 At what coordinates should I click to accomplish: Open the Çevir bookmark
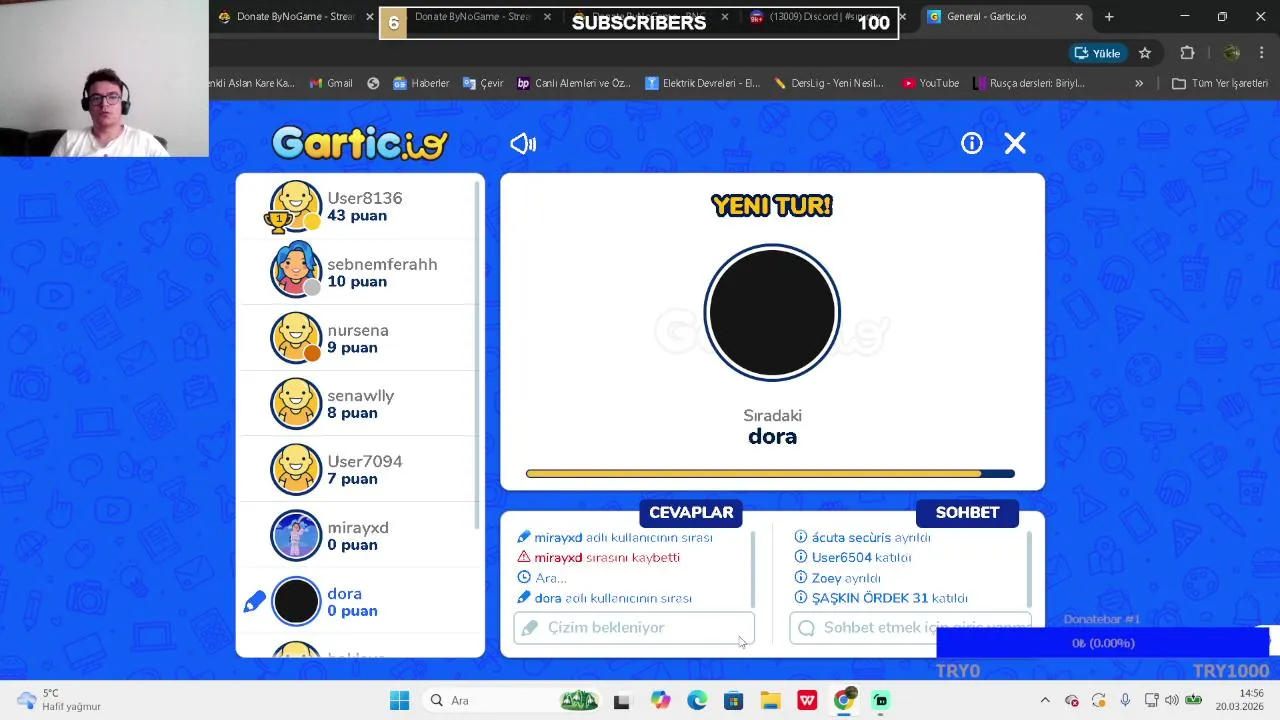pos(483,83)
